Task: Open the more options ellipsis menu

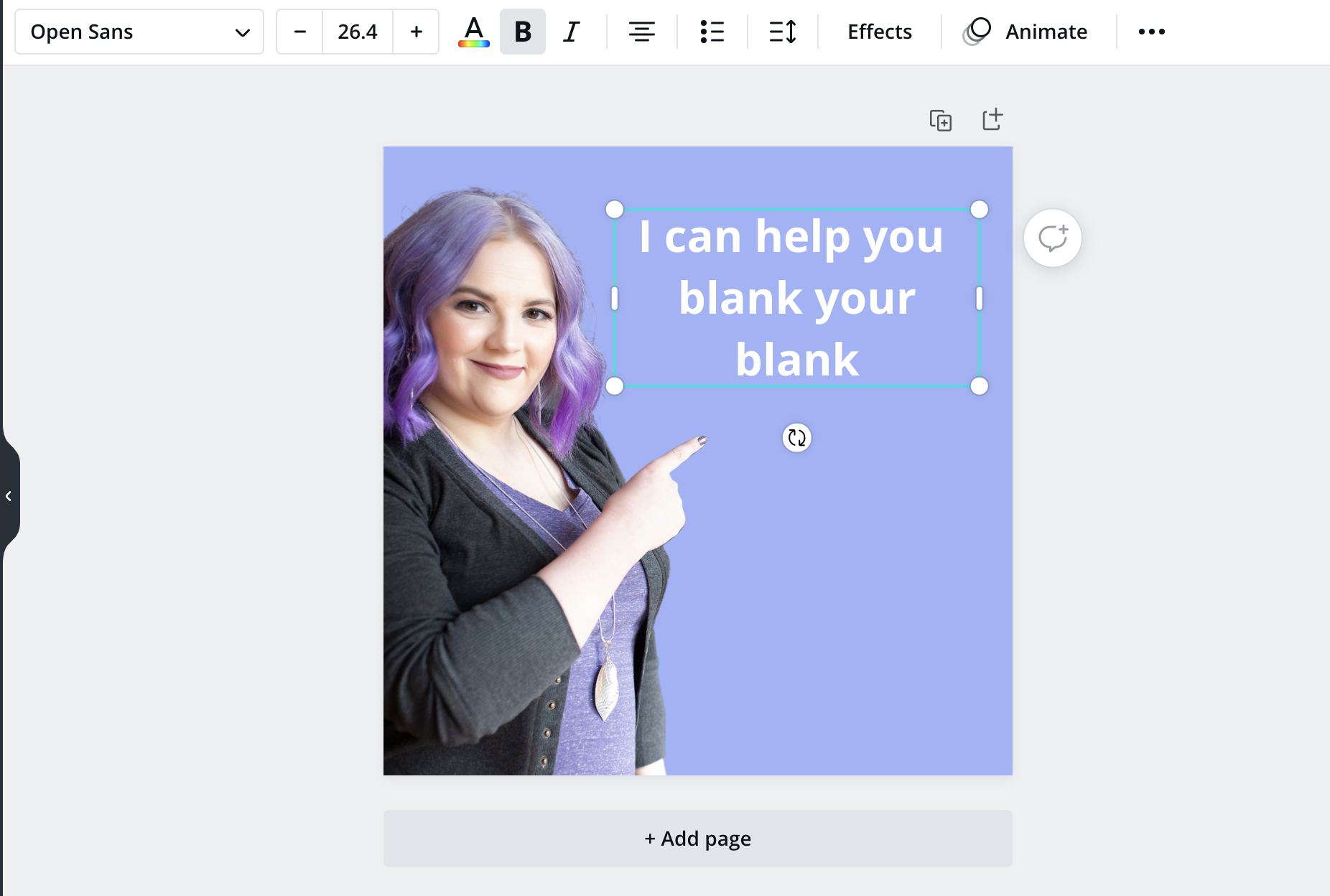Action: click(1151, 32)
